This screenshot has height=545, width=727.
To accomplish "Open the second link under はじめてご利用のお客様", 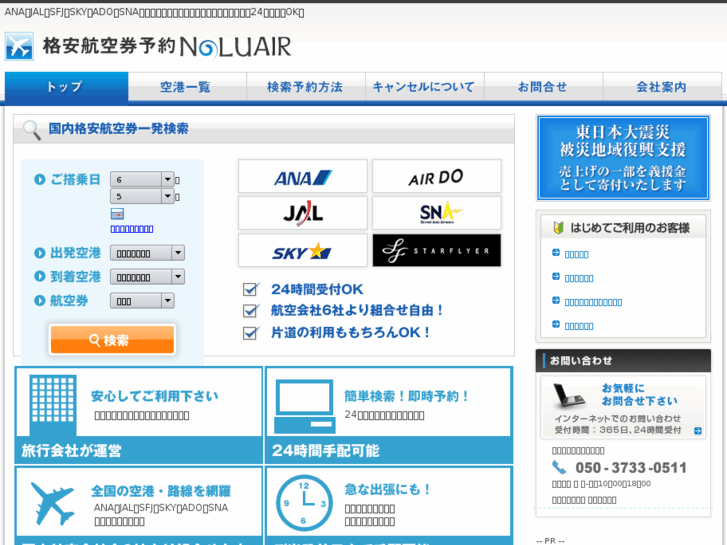I will pyautogui.click(x=579, y=279).
